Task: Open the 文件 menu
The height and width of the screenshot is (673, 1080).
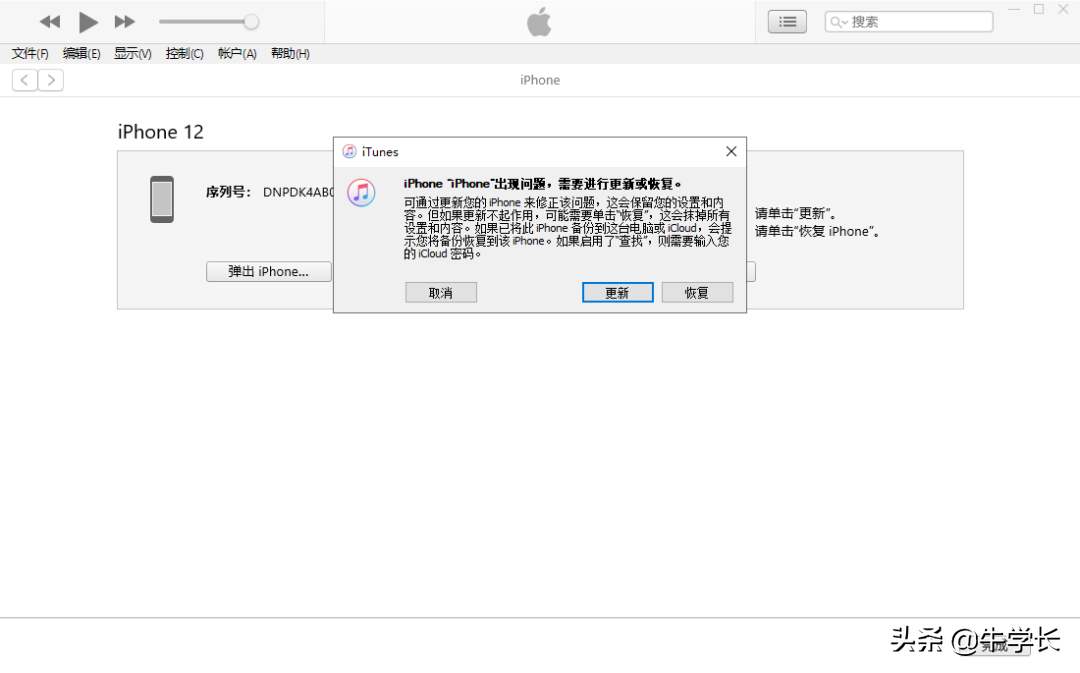Action: pyautogui.click(x=29, y=54)
